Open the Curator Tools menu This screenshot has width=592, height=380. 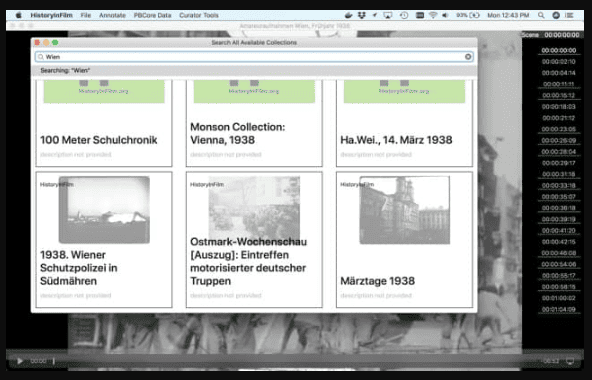click(199, 15)
